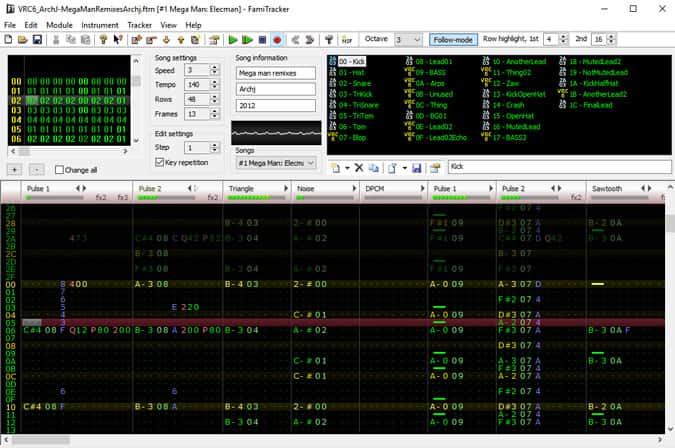Click the minus frame button
The width and height of the screenshot is (675, 448).
pyautogui.click(x=37, y=170)
